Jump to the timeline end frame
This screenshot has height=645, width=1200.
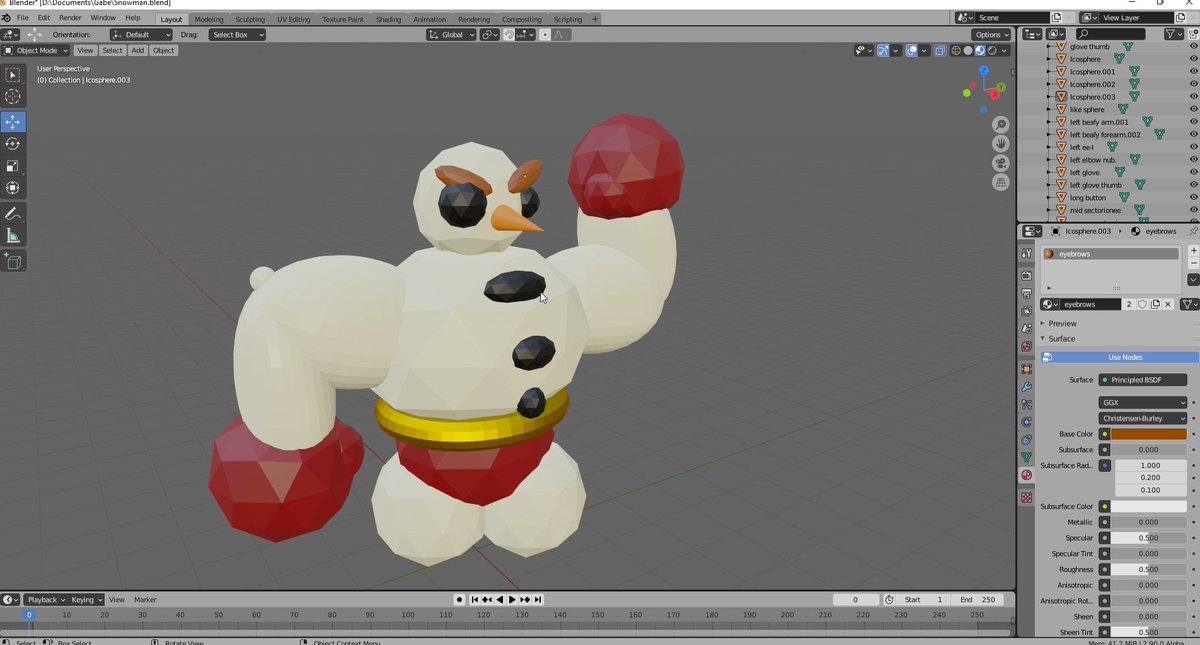[538, 599]
